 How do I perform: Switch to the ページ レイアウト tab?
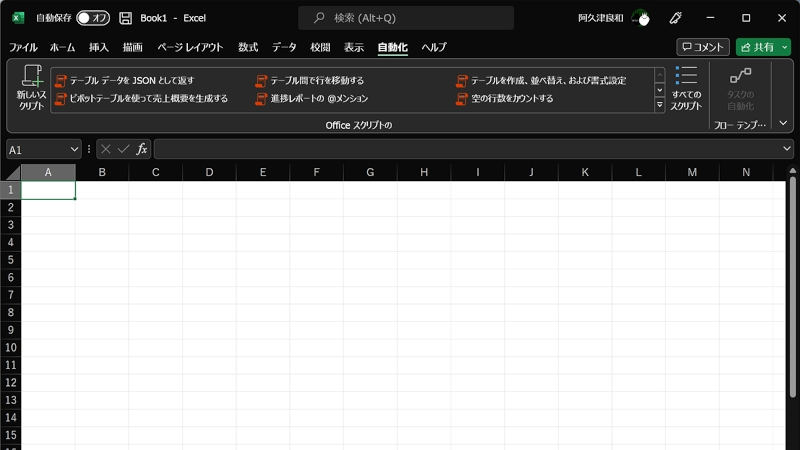[190, 47]
